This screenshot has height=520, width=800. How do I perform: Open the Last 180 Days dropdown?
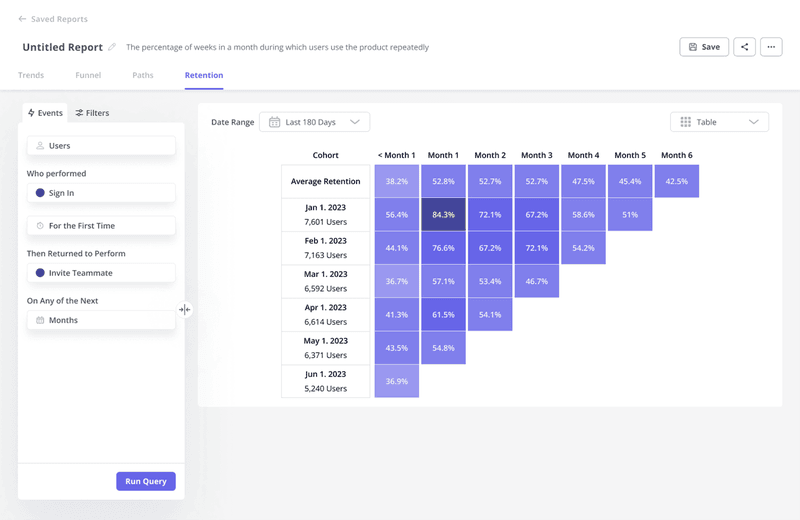314,122
